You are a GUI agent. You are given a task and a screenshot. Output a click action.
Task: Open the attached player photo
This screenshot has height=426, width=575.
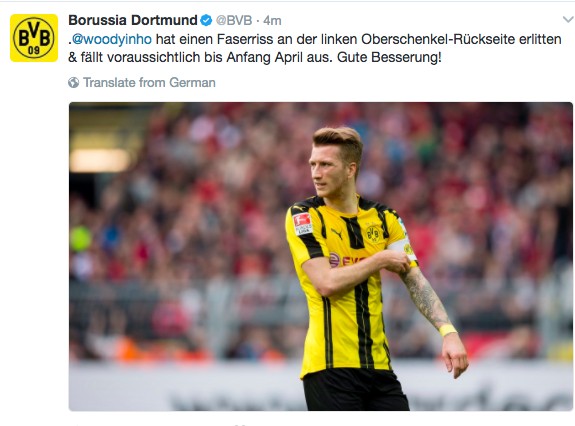click(x=321, y=256)
